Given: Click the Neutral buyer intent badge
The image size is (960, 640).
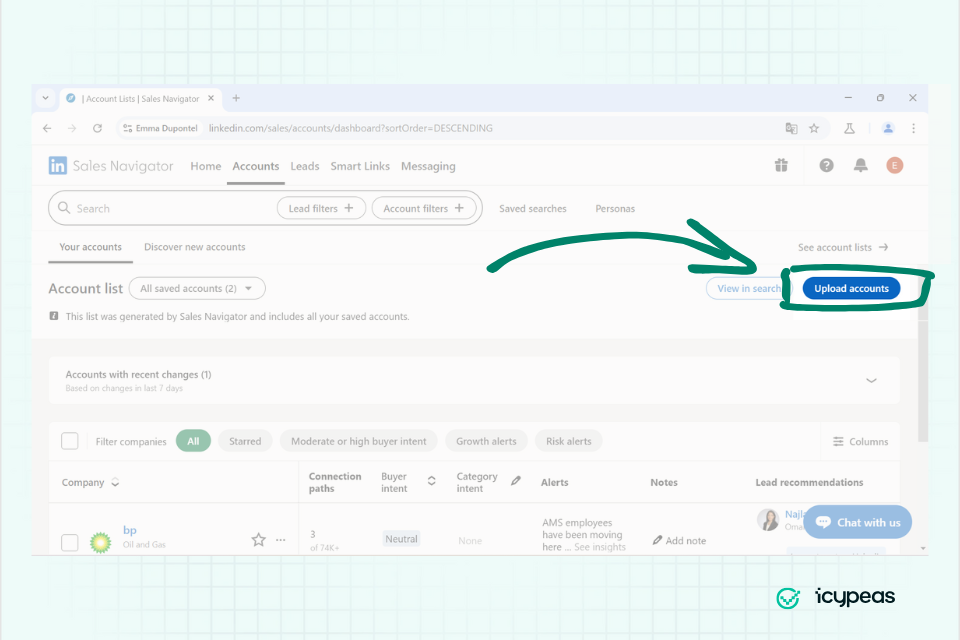Looking at the screenshot, I should 402,539.
